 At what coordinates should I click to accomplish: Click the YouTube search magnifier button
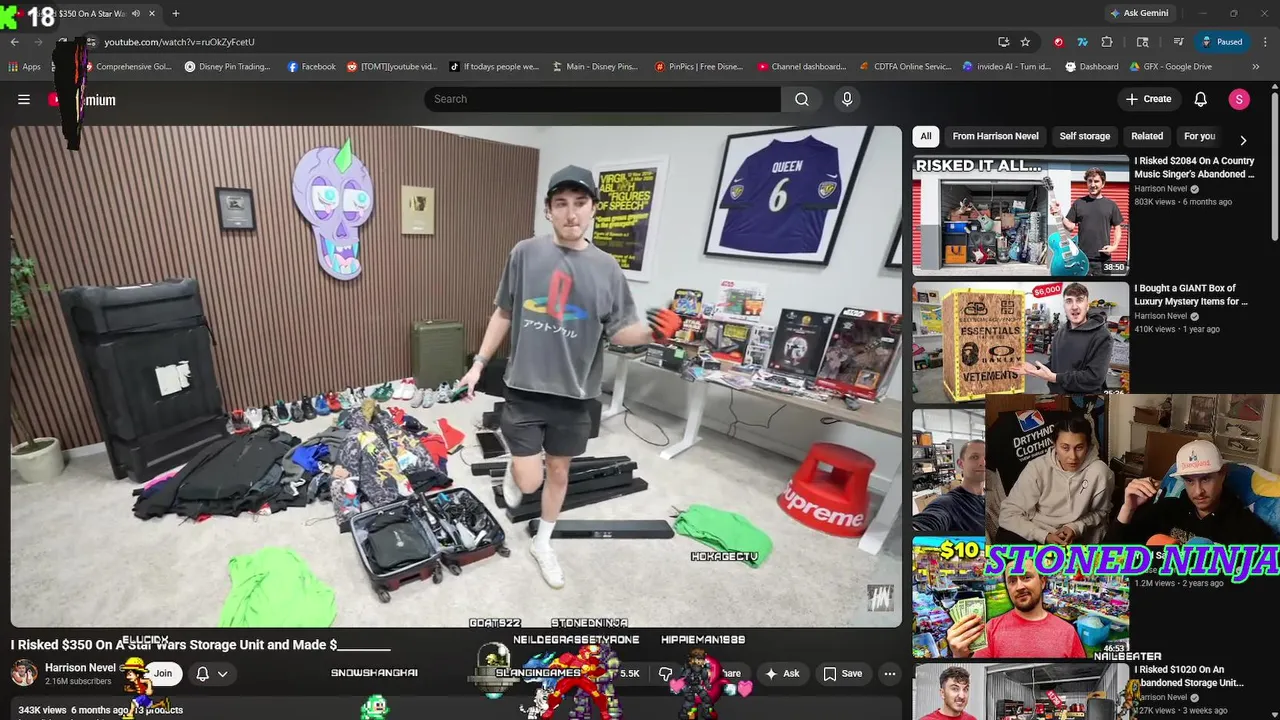coord(802,99)
